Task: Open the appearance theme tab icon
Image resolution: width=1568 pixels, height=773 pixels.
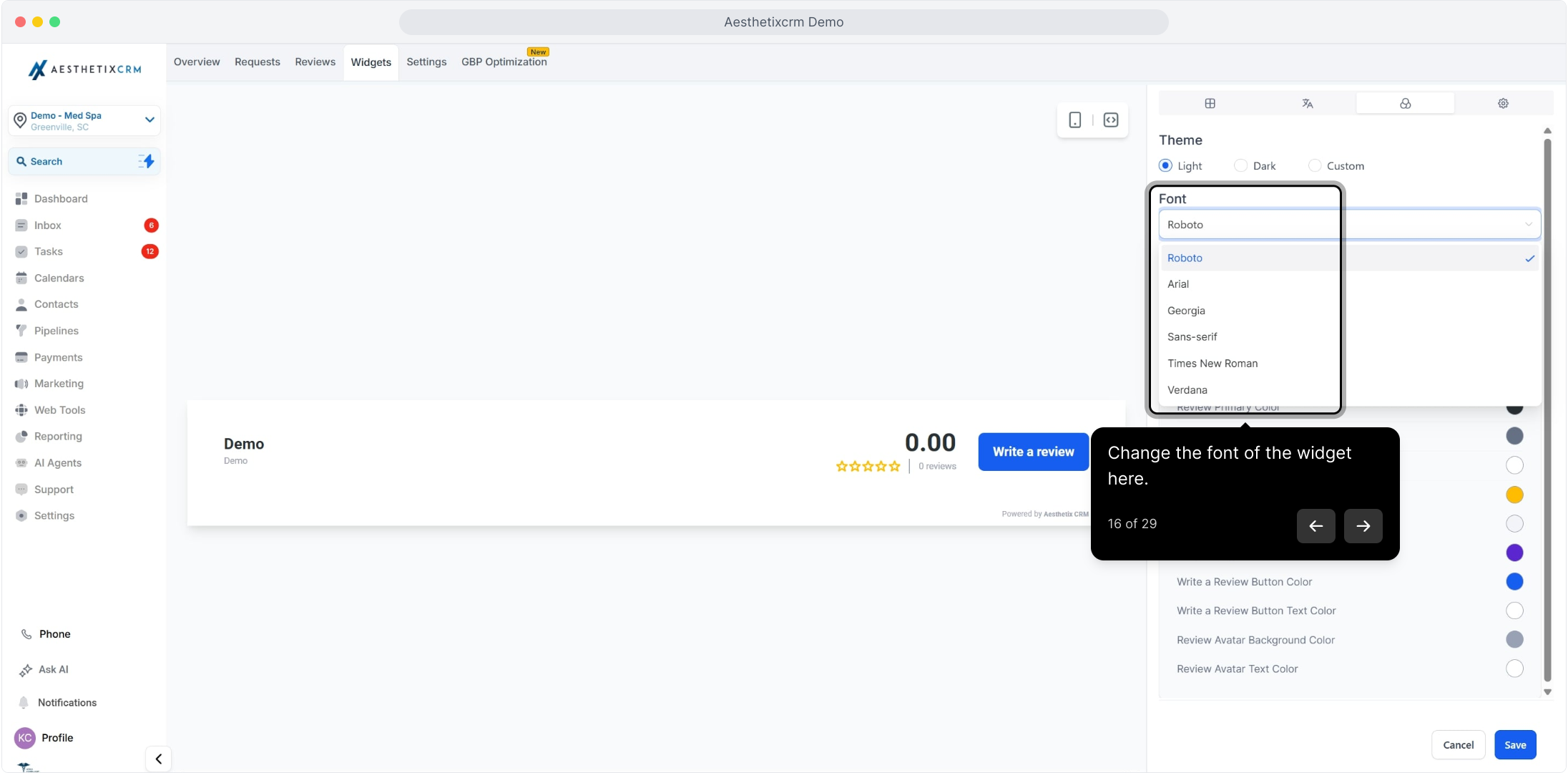Action: pyautogui.click(x=1405, y=103)
